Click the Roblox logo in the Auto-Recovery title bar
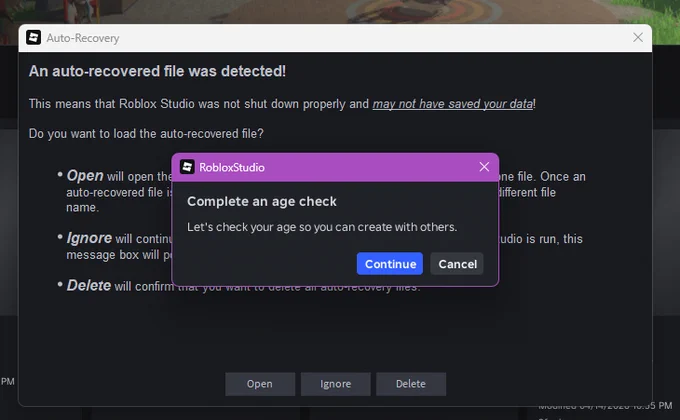 33,38
